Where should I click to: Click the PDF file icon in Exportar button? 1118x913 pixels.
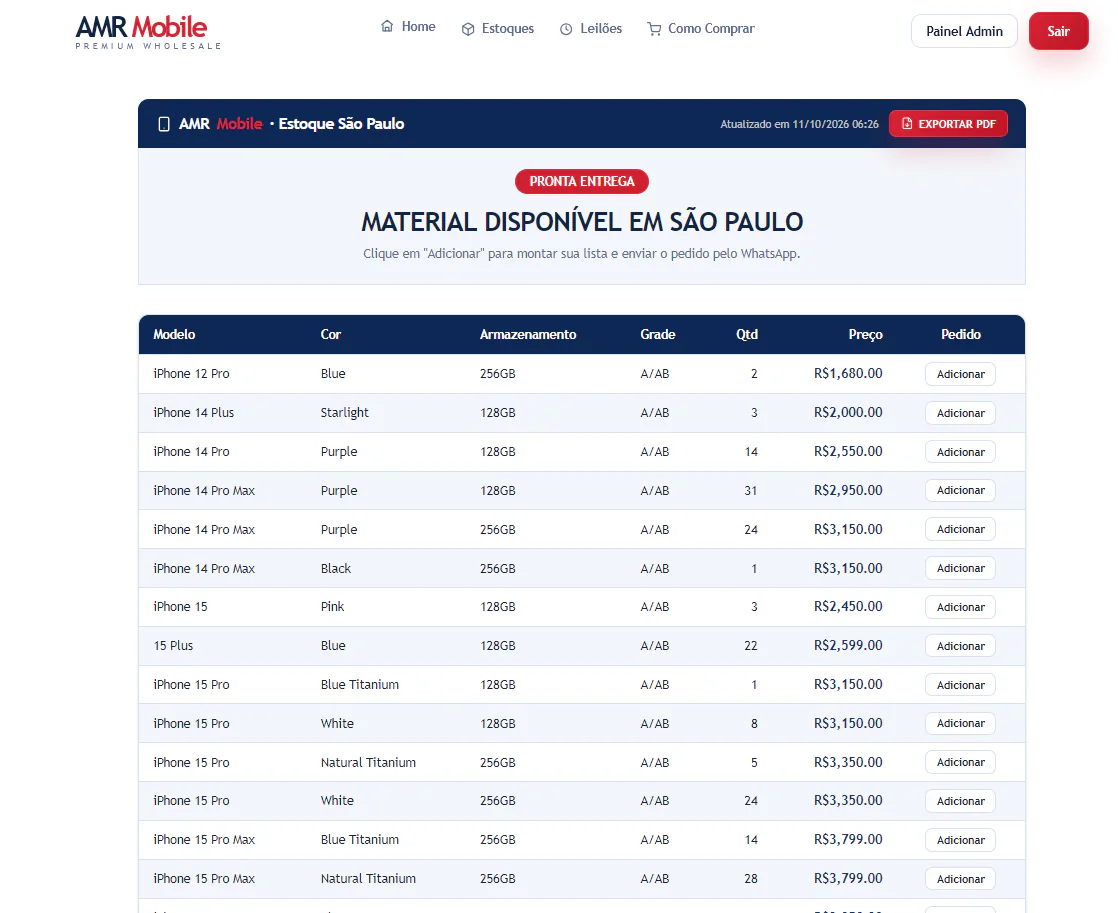[907, 123]
